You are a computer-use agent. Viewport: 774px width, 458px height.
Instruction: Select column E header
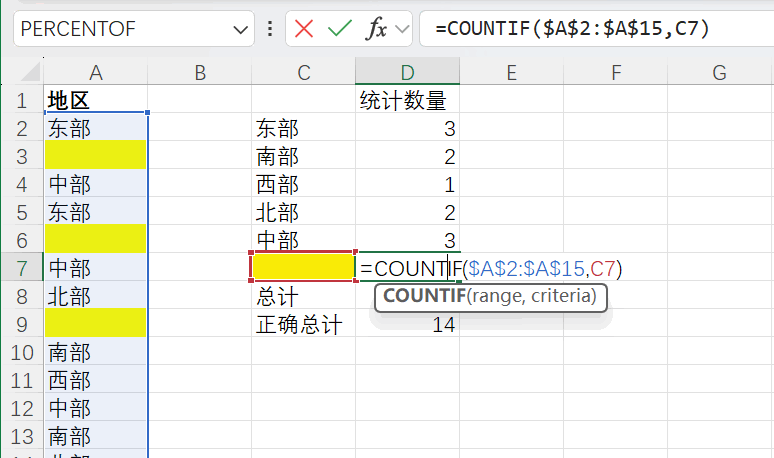pos(512,73)
